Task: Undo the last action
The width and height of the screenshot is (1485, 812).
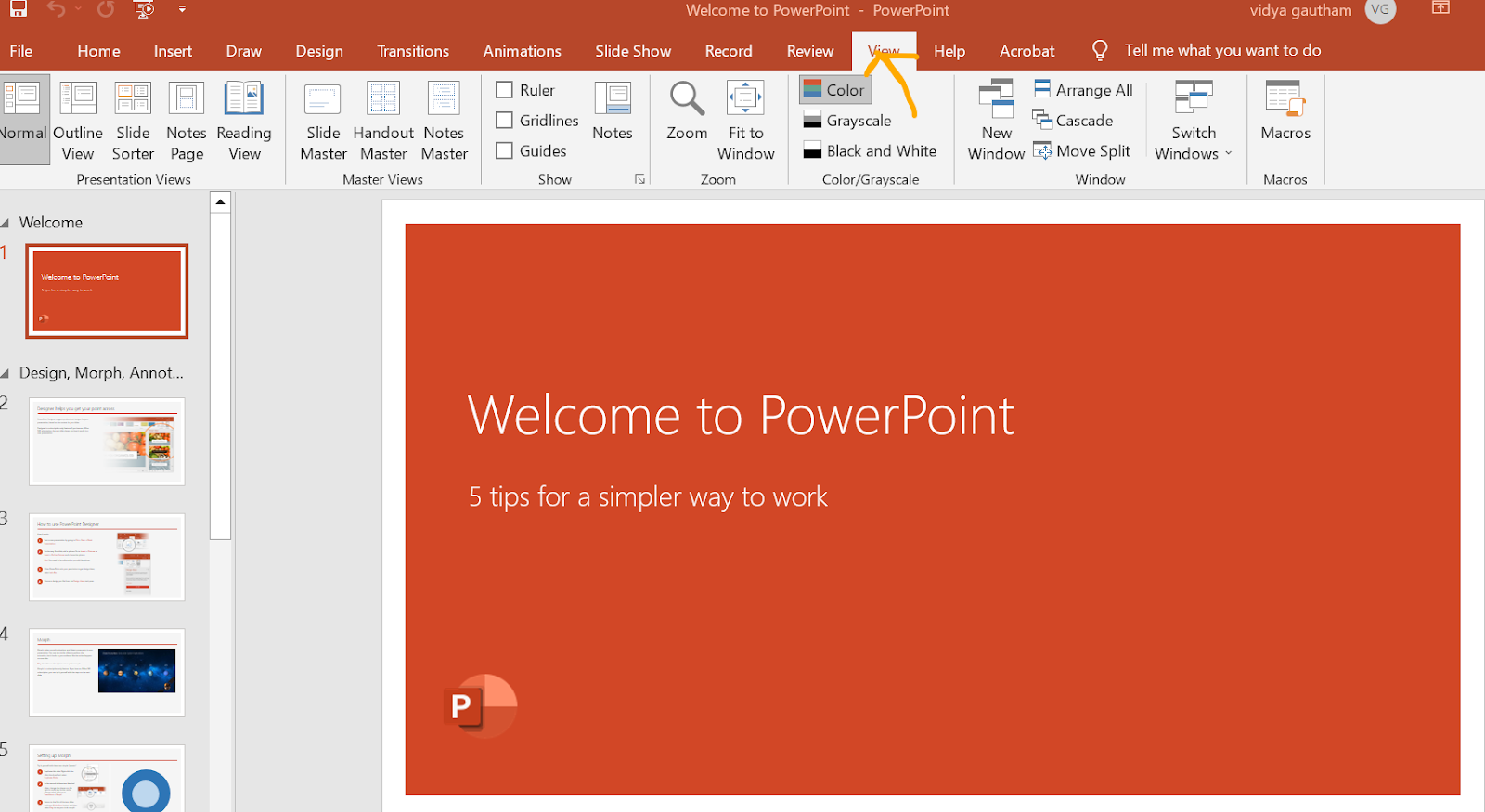Action: (x=57, y=10)
